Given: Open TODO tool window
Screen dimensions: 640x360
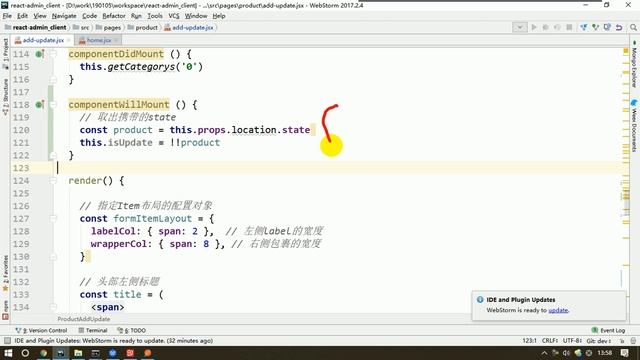Looking at the screenshot, I should 131,330.
